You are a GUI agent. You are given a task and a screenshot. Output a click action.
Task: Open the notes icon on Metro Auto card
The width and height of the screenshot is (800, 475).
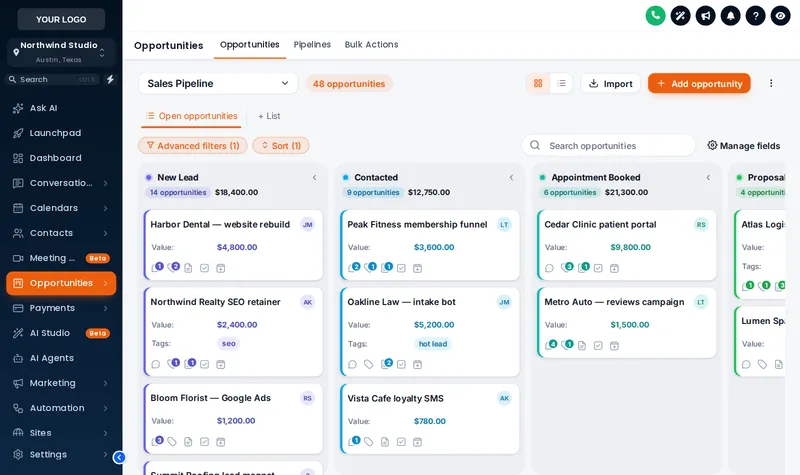pyautogui.click(x=582, y=345)
